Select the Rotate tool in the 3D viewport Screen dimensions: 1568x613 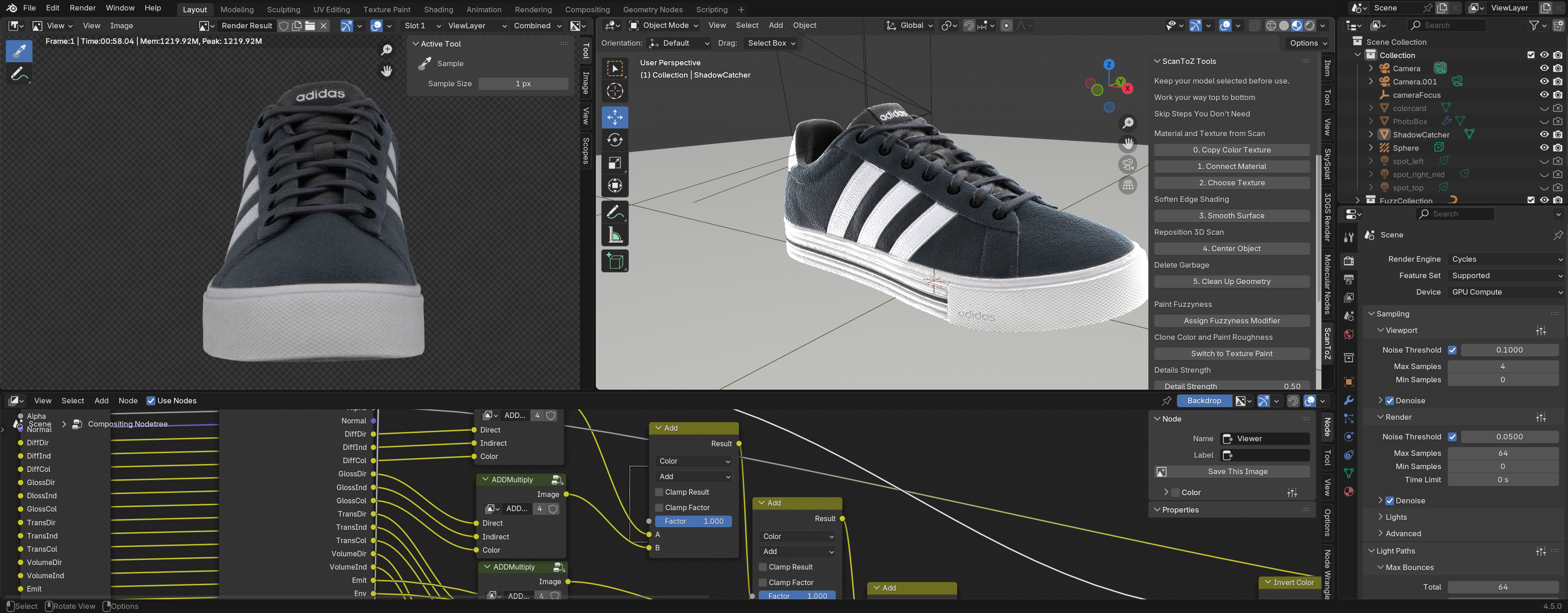point(615,139)
